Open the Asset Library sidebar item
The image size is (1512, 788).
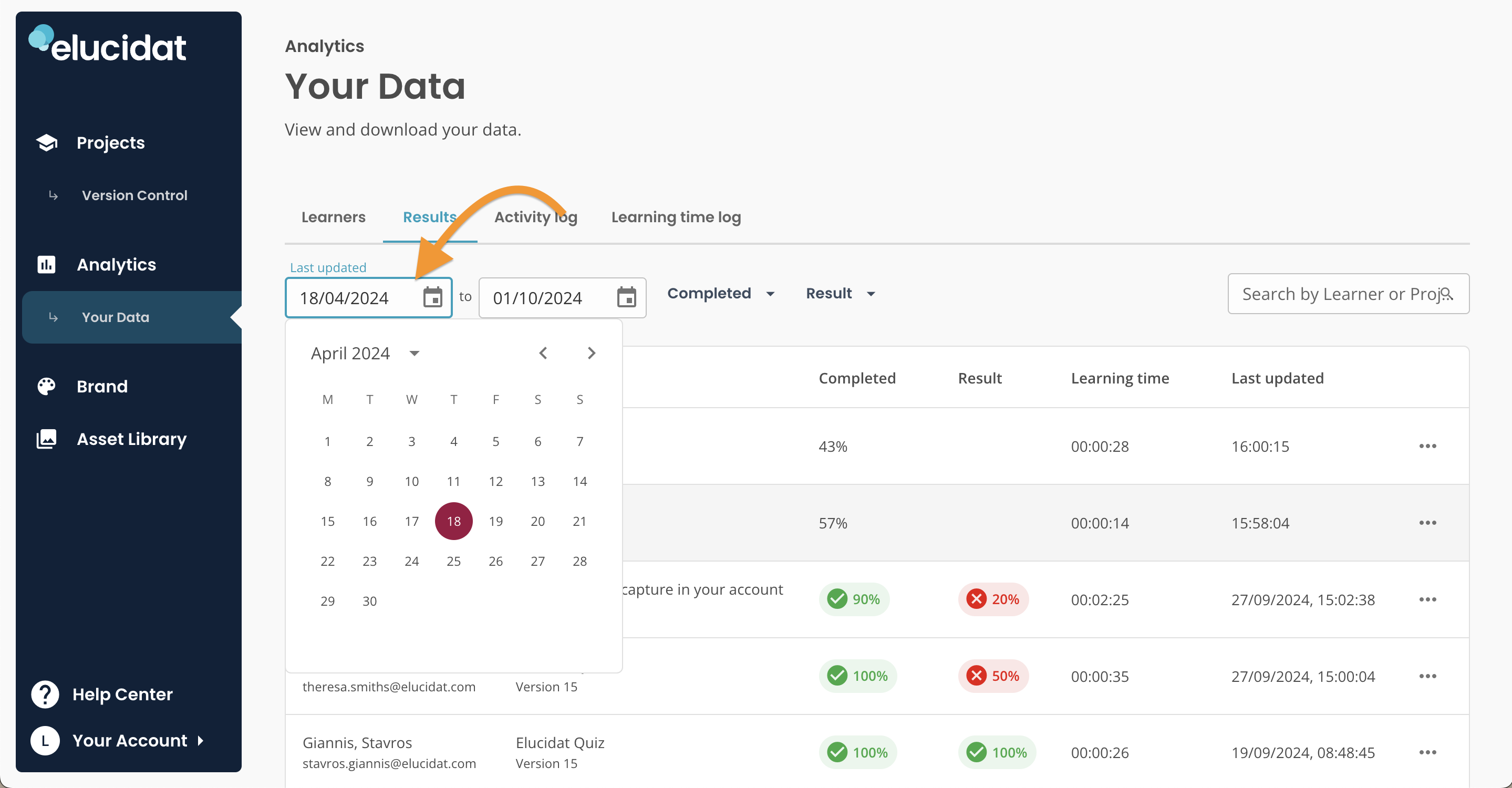pos(131,439)
